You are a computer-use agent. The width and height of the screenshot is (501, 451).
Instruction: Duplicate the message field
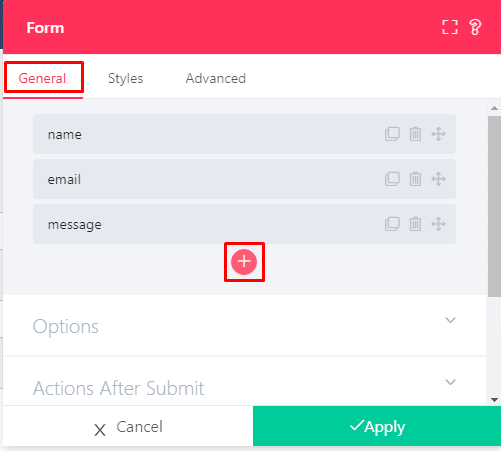392,224
